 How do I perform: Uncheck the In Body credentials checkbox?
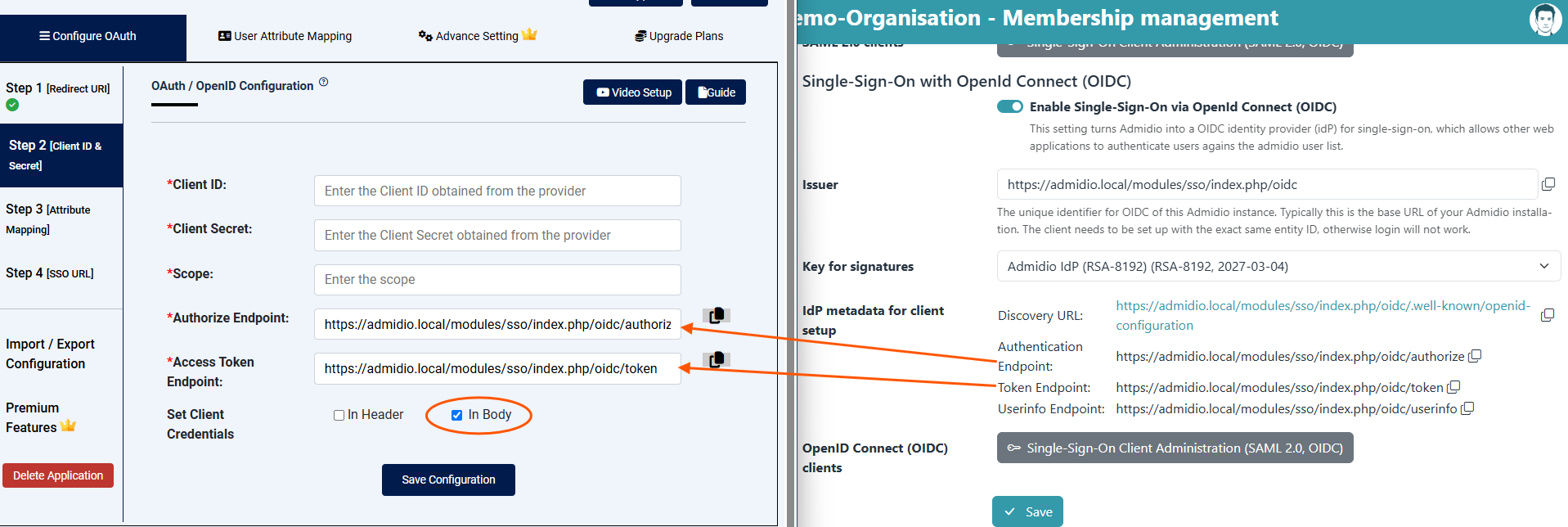coord(456,416)
